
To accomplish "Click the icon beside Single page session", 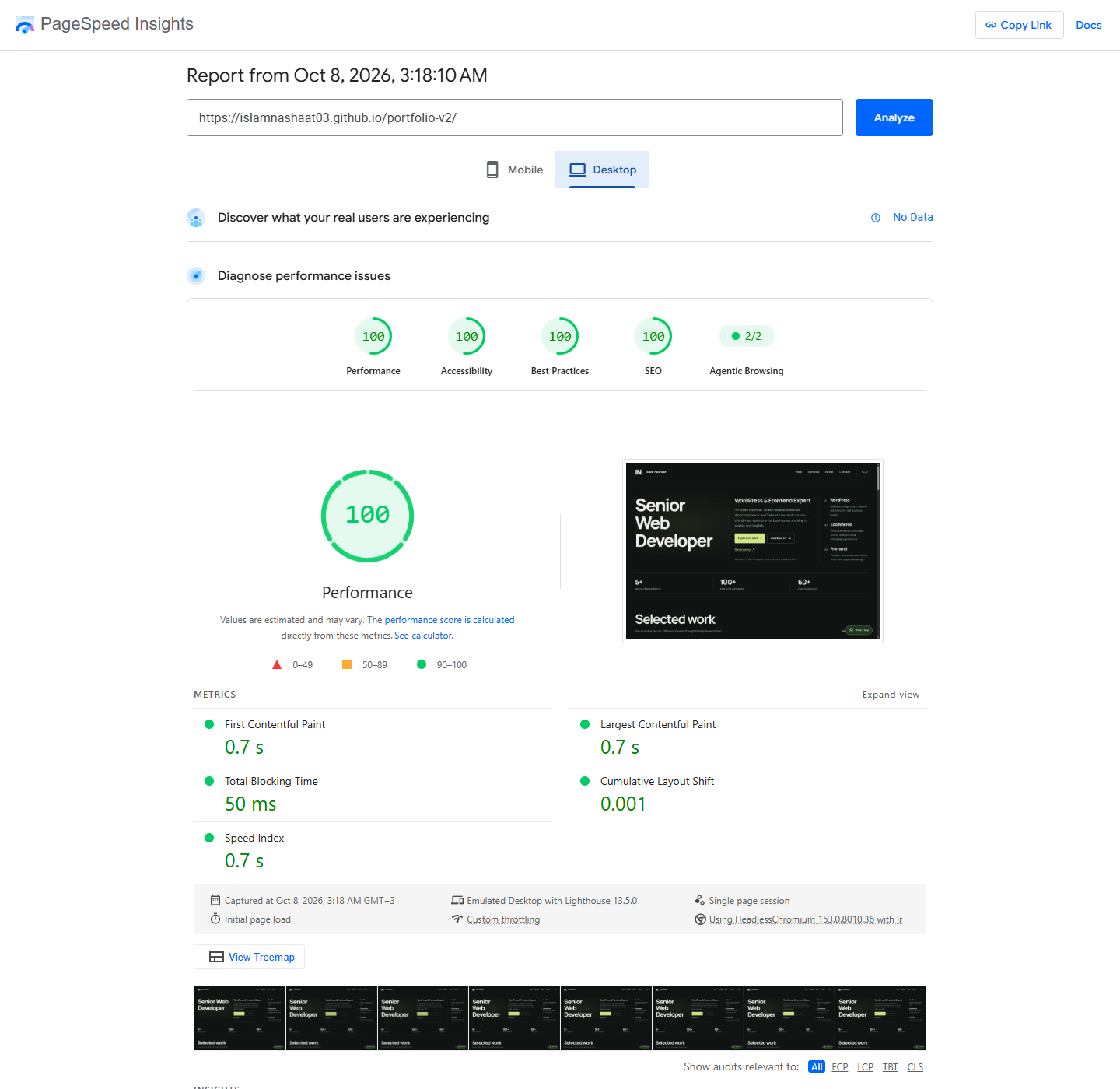I will coord(700,900).
